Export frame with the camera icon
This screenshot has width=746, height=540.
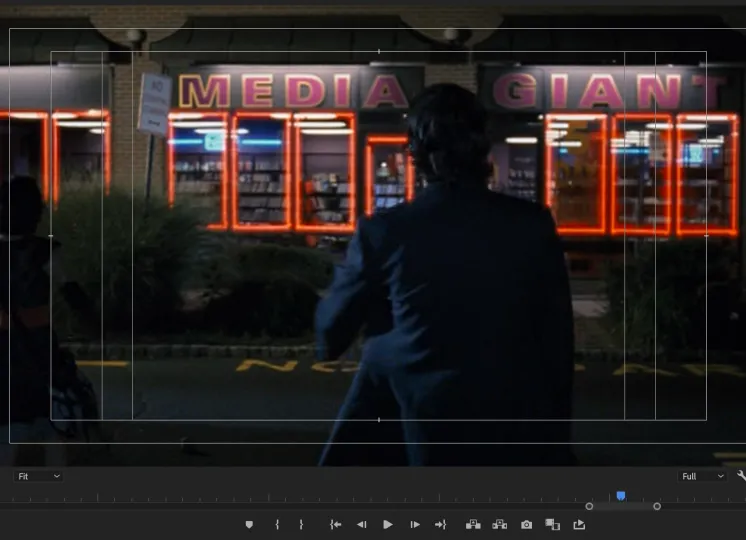point(526,524)
